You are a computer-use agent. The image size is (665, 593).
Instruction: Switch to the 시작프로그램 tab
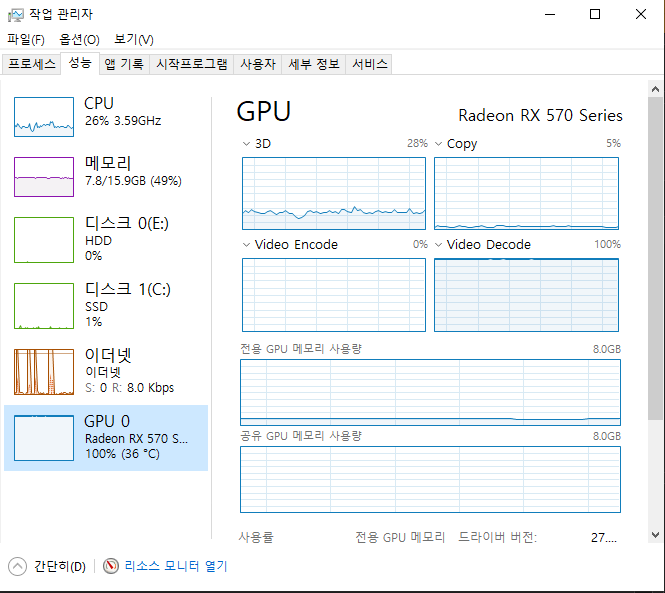tap(192, 64)
